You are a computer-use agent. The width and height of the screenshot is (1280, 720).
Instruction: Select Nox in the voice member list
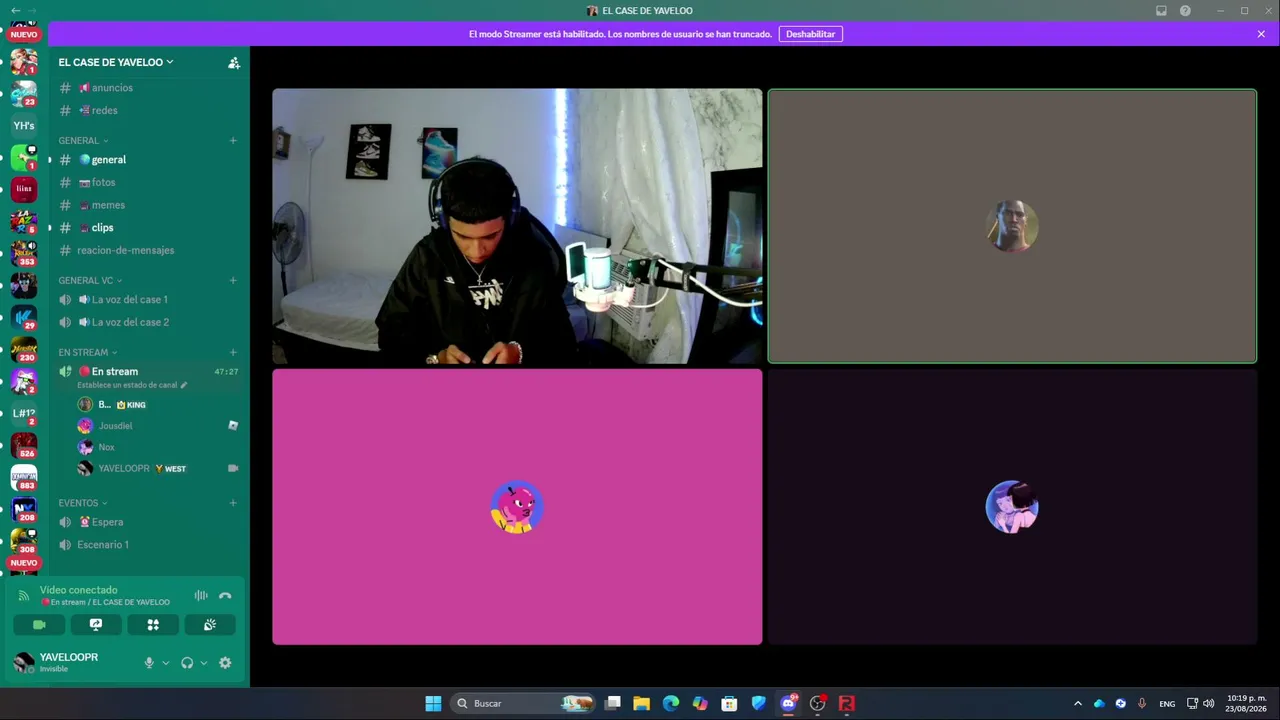[157, 447]
